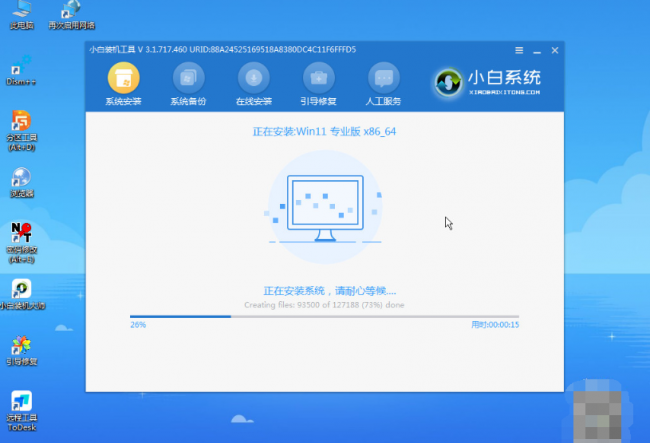650x443 pixels.
Task: Open the 此电脑 desktop icon
Action: coord(21,15)
